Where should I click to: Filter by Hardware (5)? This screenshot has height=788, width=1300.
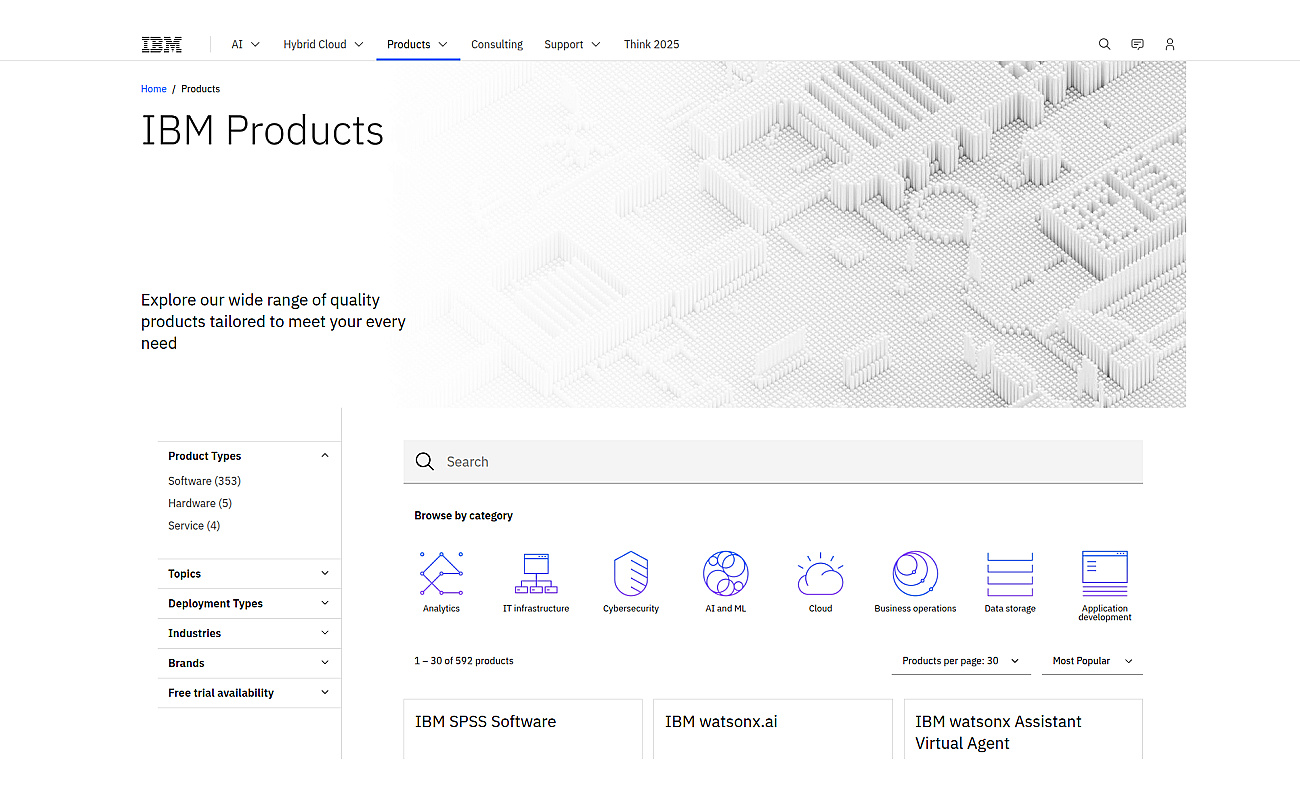point(200,503)
